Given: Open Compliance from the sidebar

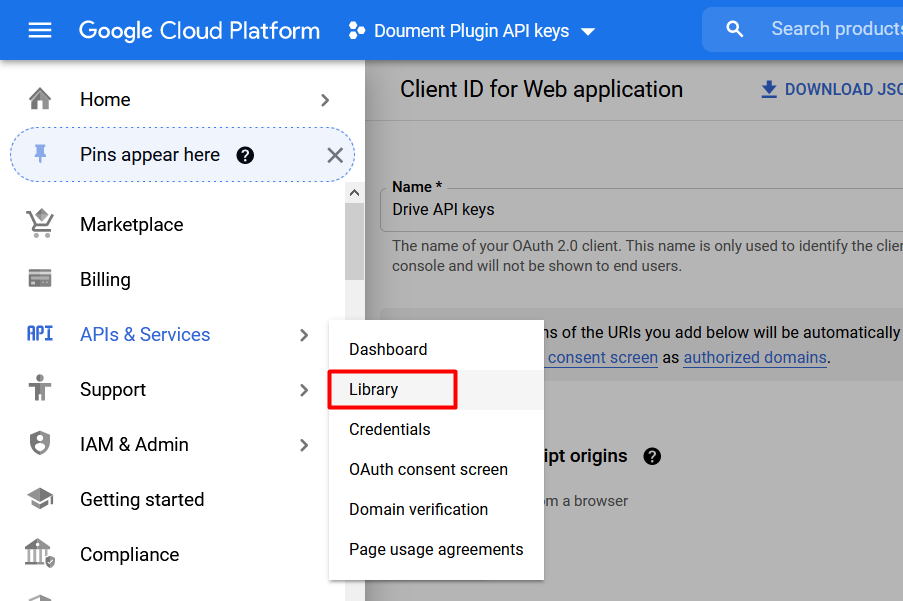Looking at the screenshot, I should [130, 554].
